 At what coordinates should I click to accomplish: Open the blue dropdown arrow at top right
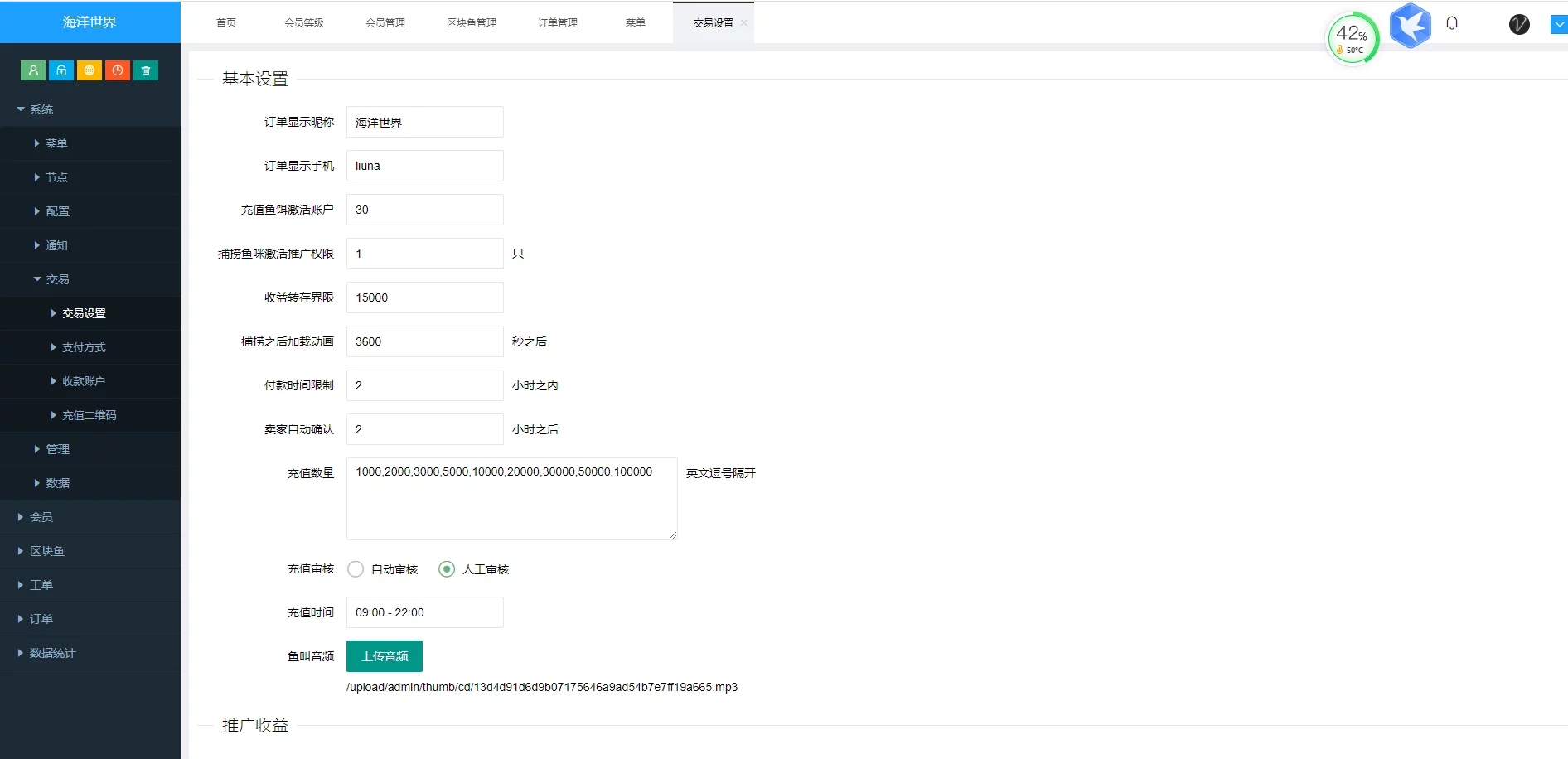click(x=1559, y=25)
